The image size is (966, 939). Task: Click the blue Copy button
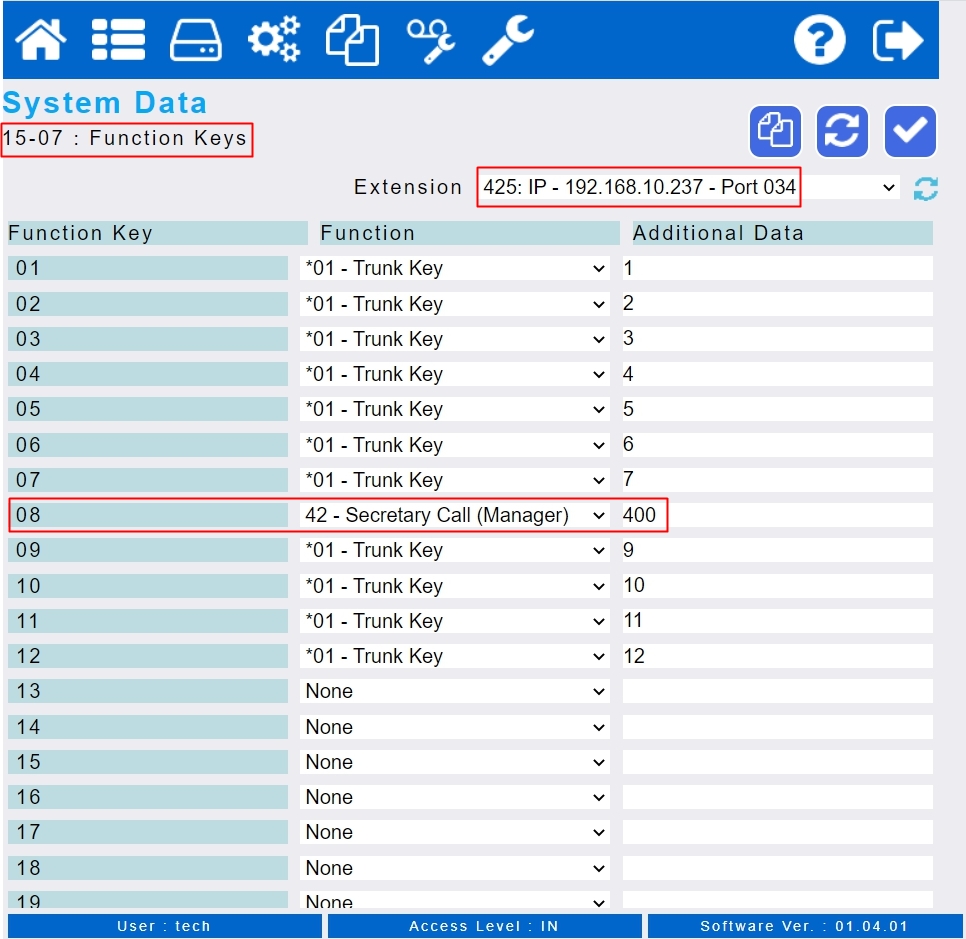click(x=775, y=131)
